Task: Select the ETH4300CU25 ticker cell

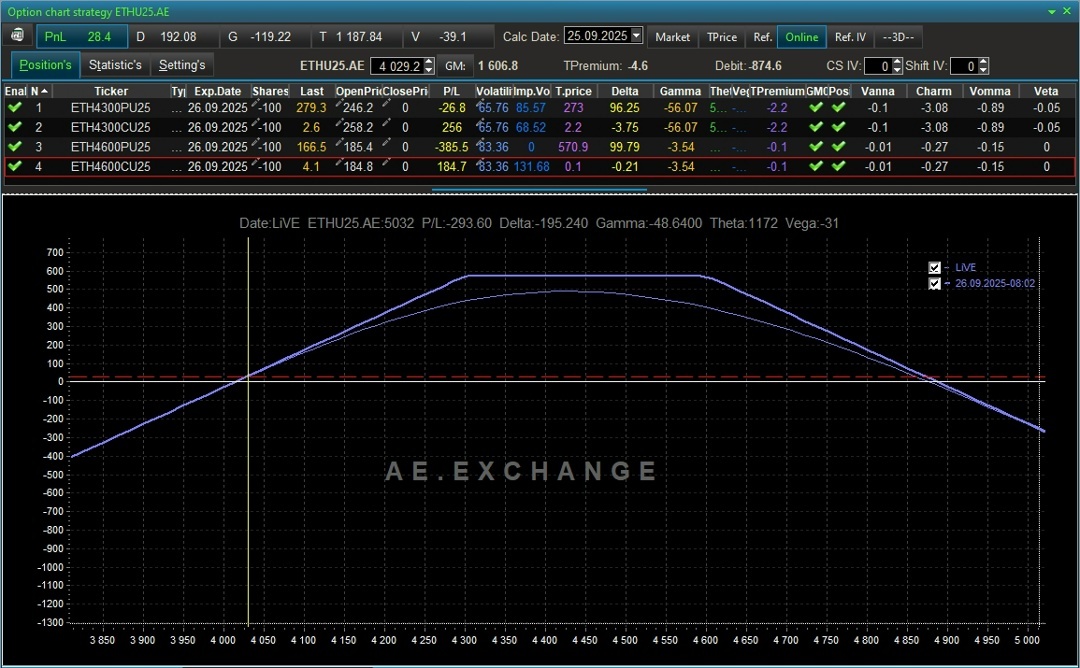Action: 110,127
